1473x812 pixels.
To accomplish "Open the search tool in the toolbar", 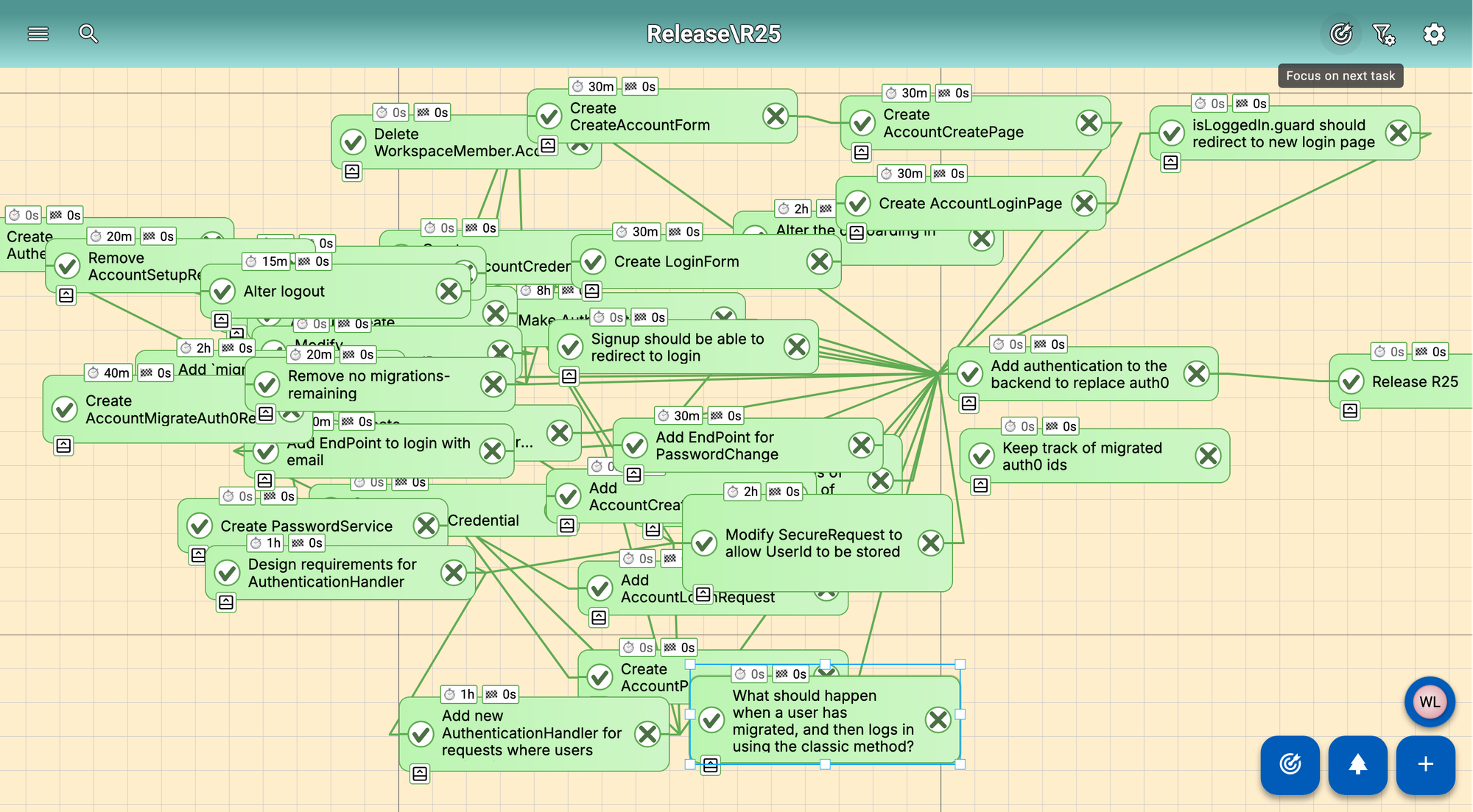I will 88,34.
